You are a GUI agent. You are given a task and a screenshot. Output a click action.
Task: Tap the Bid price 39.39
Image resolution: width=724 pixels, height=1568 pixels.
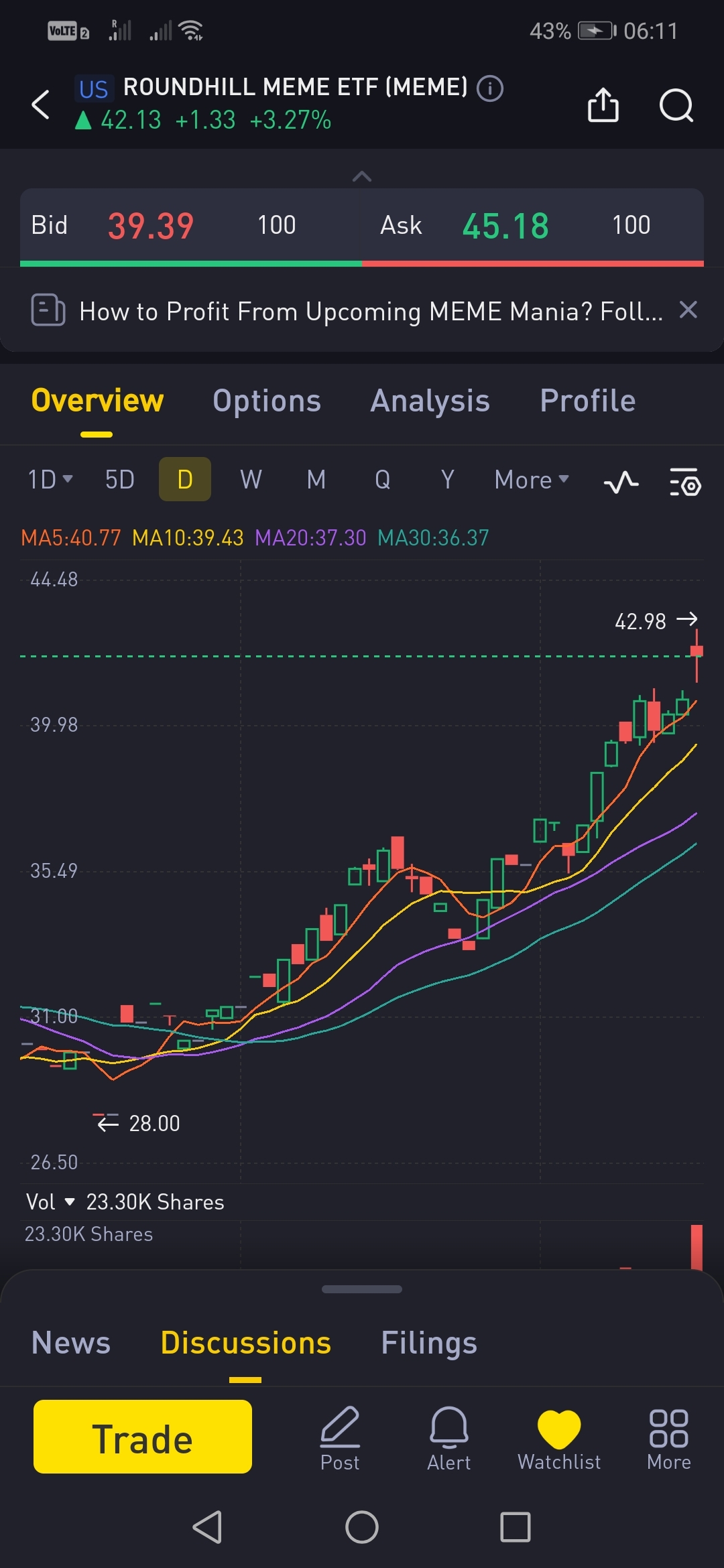click(x=151, y=226)
